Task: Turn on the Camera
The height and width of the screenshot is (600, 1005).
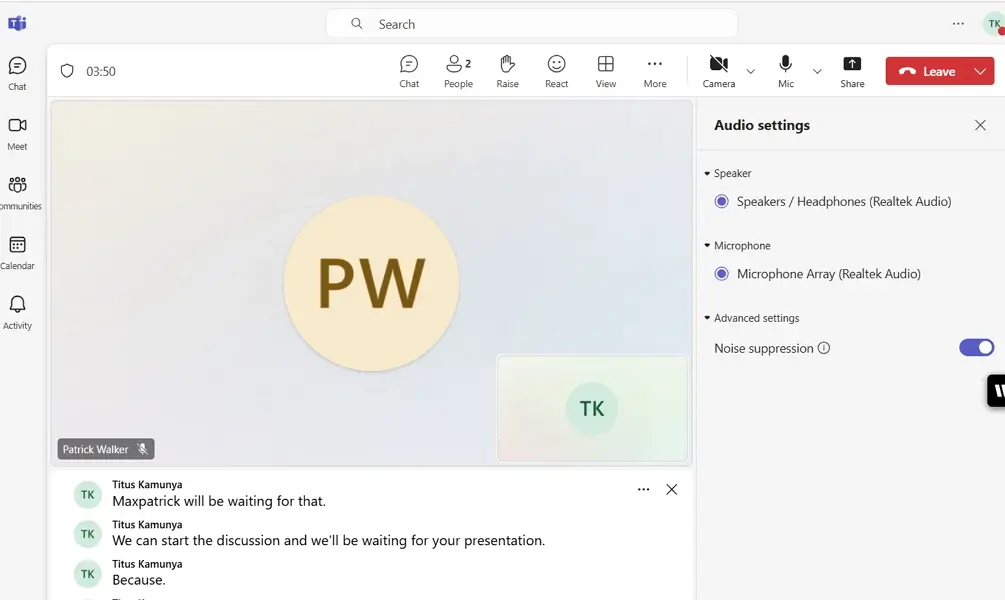Action: tap(718, 71)
